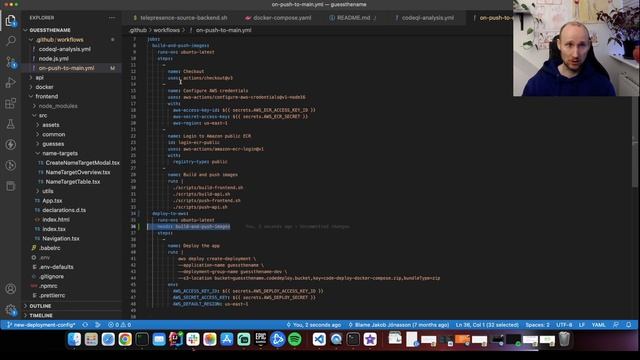Viewport: 640px width, 360px height.
Task: Open the Explorer more actions ellipsis
Action: [112, 18]
